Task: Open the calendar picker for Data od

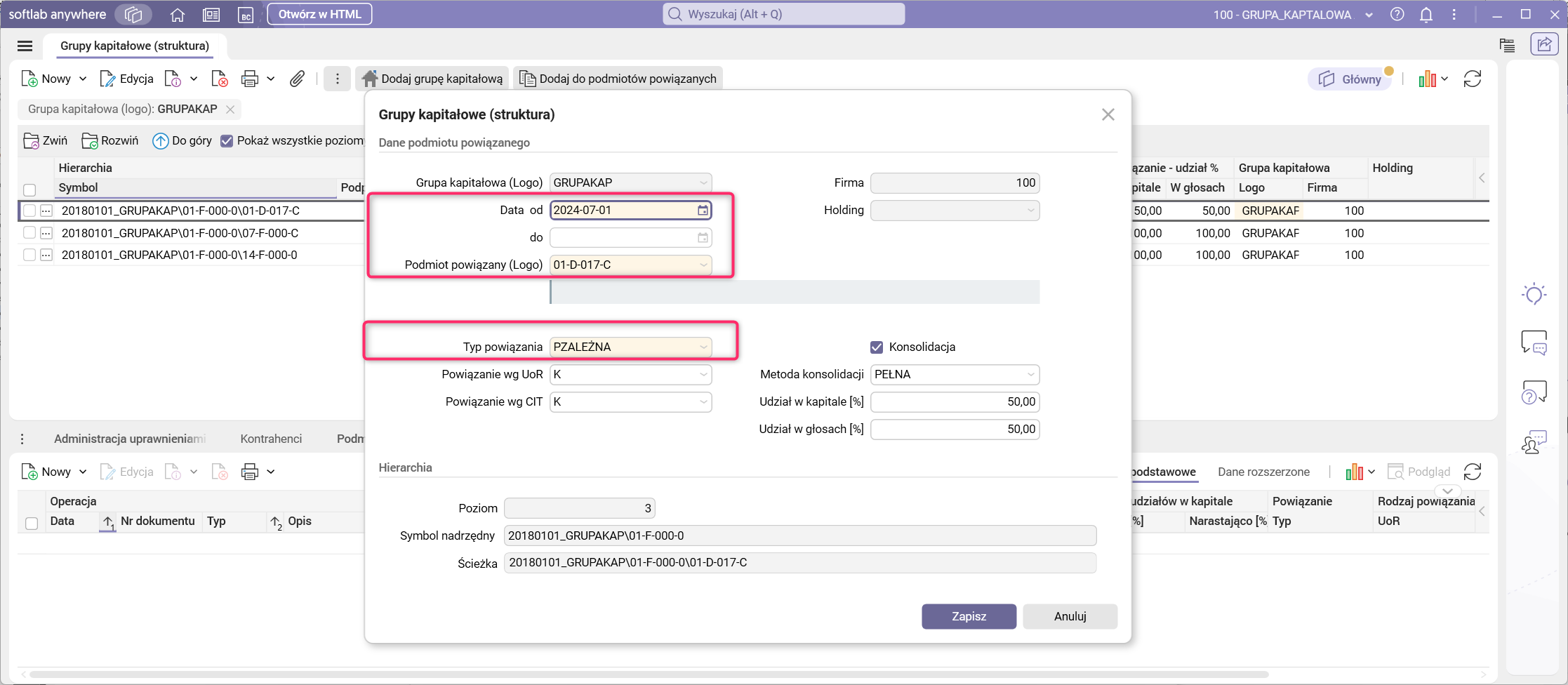Action: [x=703, y=211]
